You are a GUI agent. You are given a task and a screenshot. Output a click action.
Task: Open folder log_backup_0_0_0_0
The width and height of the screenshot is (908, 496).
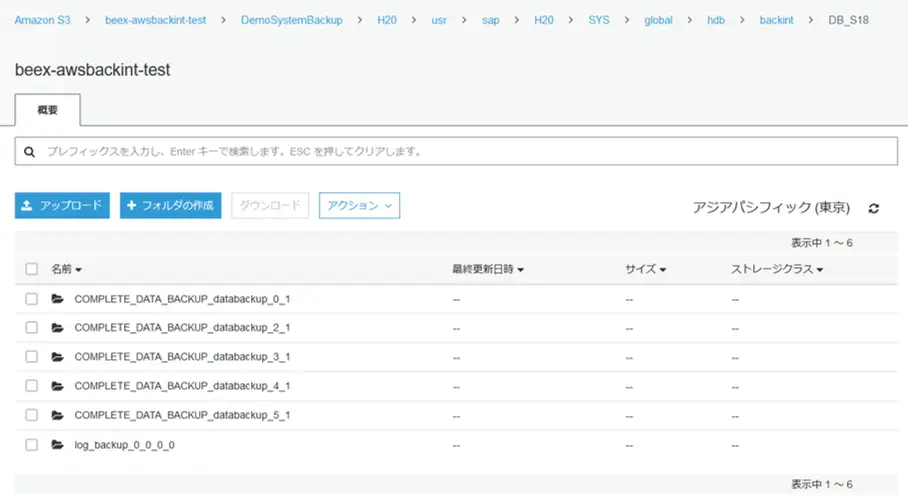(125, 444)
